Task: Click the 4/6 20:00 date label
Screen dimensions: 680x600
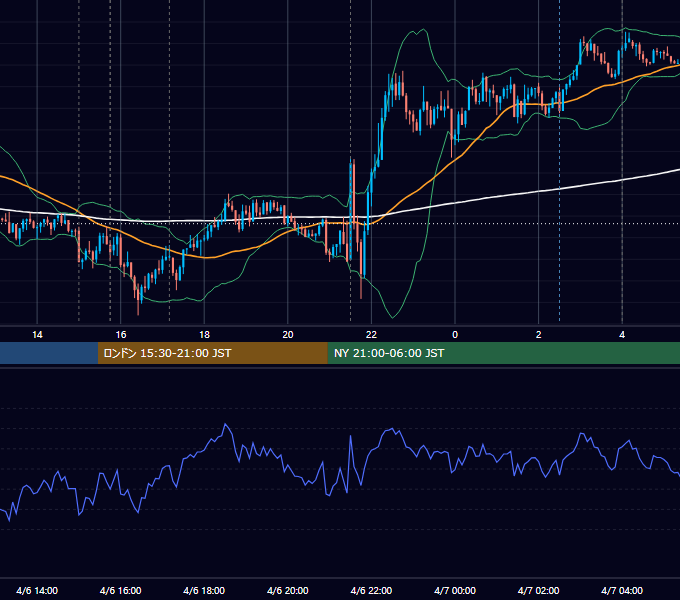Action: (288, 590)
